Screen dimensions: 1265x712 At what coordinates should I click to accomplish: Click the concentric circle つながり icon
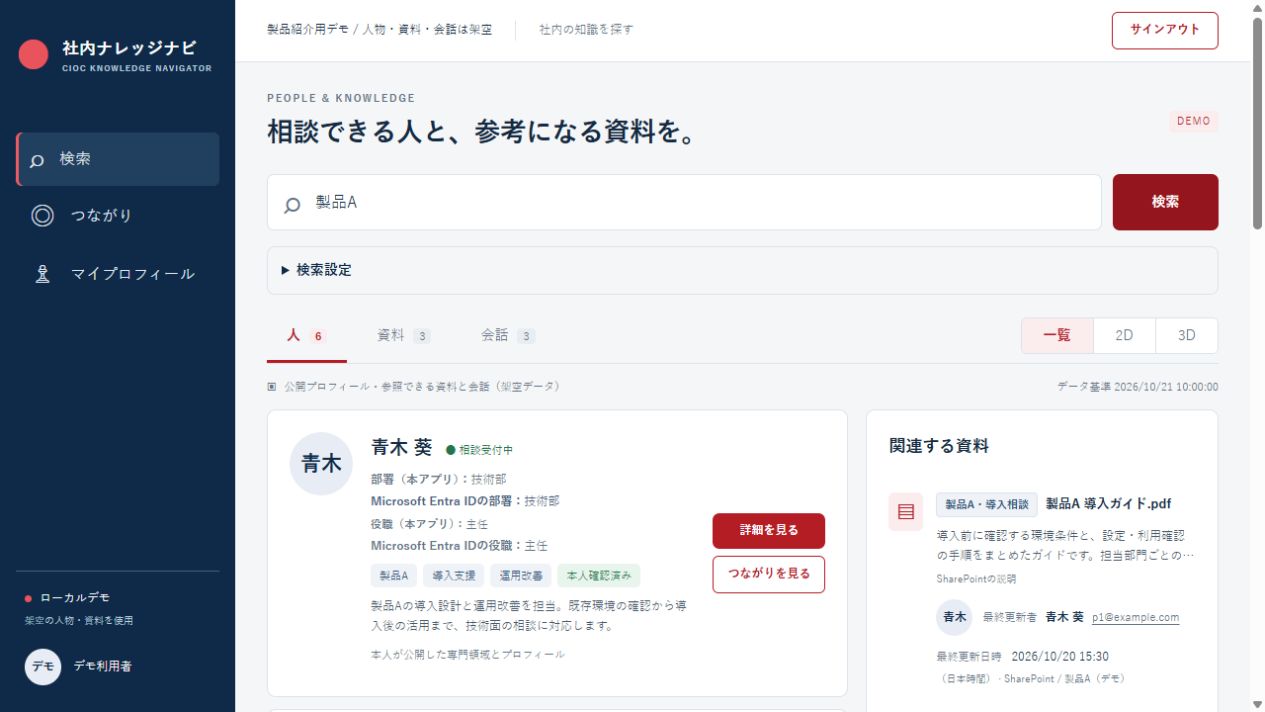pos(42,216)
